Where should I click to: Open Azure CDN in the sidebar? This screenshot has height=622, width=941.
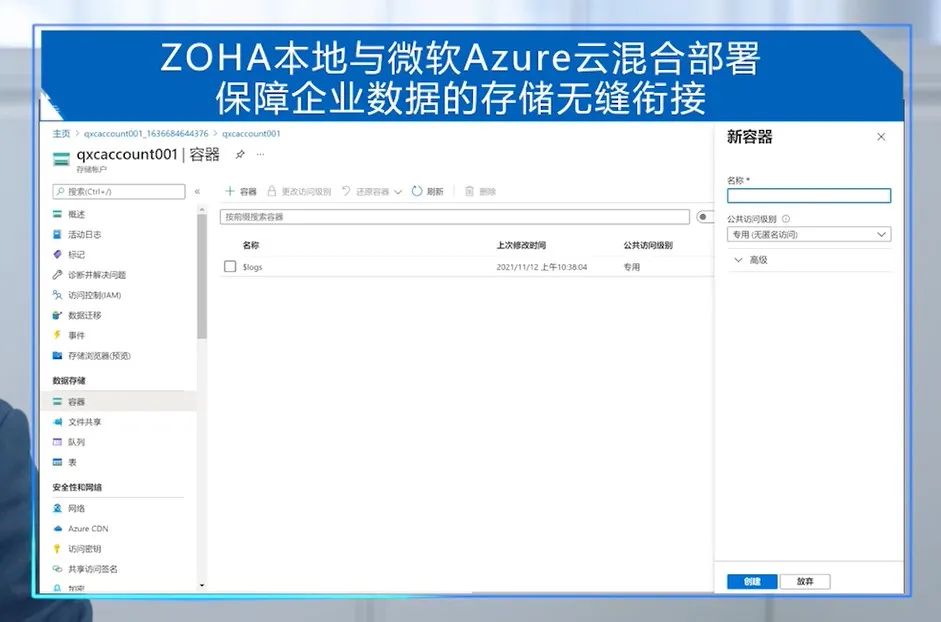click(x=88, y=528)
